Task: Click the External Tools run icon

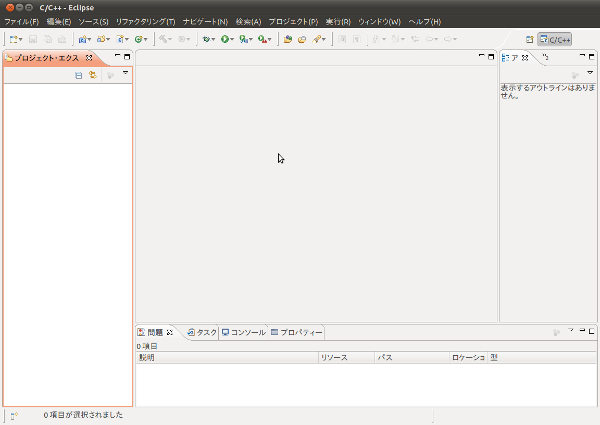Action: [x=262, y=39]
